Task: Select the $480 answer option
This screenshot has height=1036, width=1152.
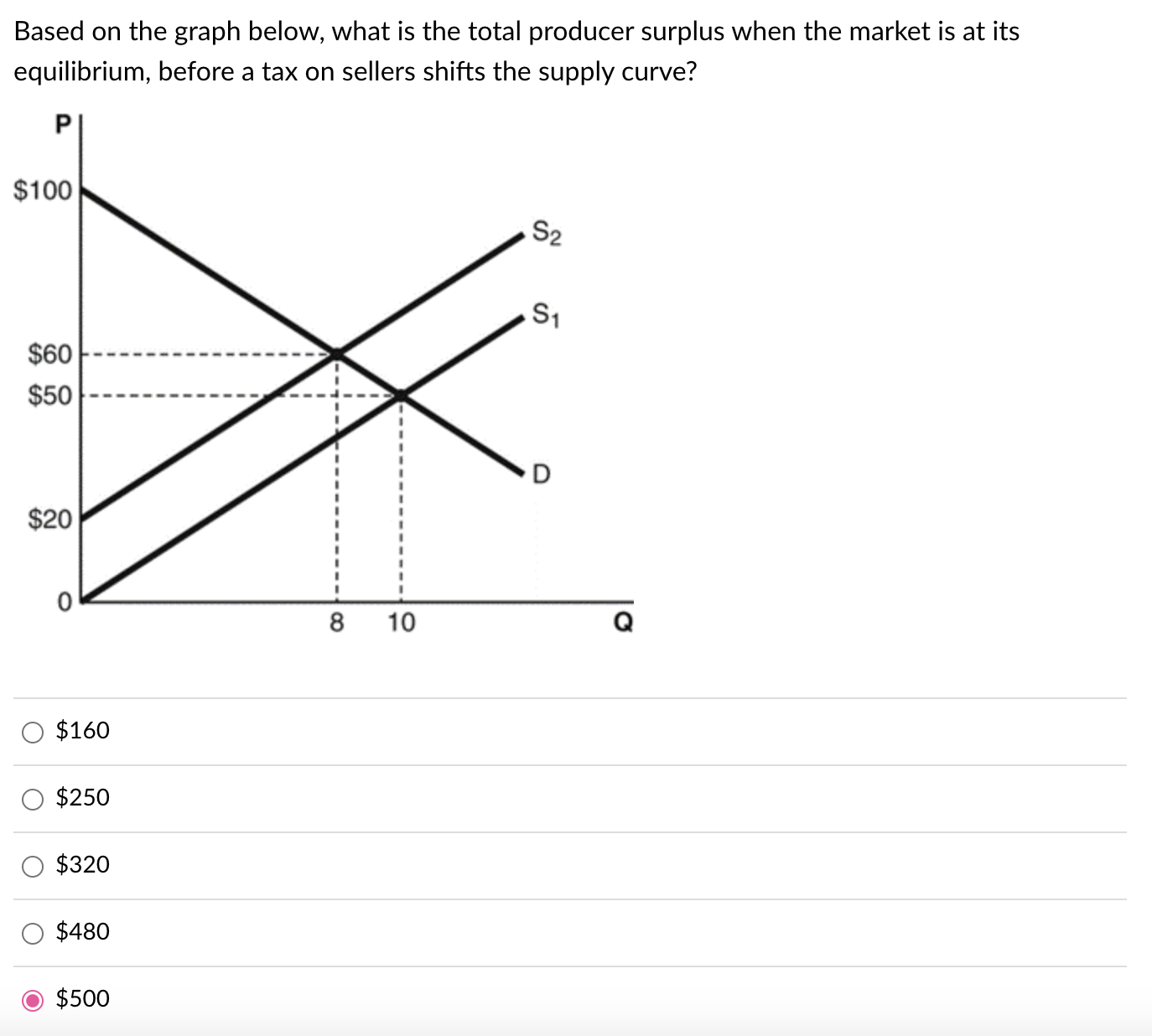Action: coord(32,932)
